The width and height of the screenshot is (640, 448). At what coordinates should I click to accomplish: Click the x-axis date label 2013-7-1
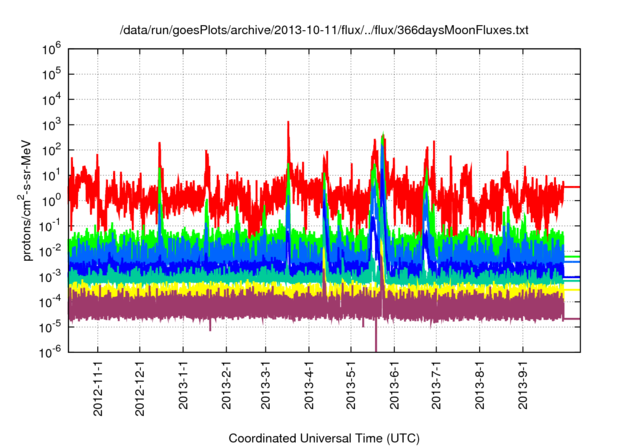[436, 385]
